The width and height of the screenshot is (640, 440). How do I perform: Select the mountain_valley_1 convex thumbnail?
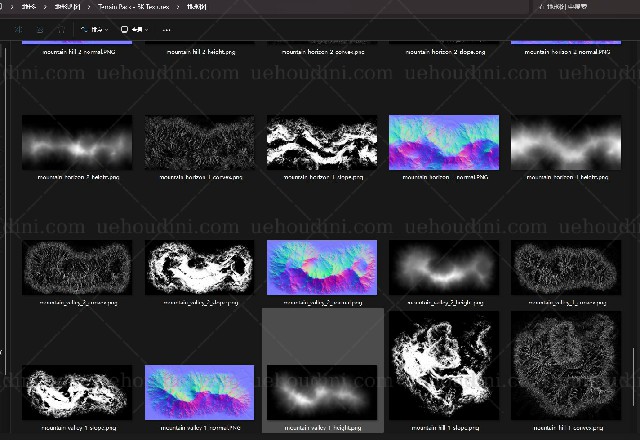pyautogui.click(x=566, y=267)
